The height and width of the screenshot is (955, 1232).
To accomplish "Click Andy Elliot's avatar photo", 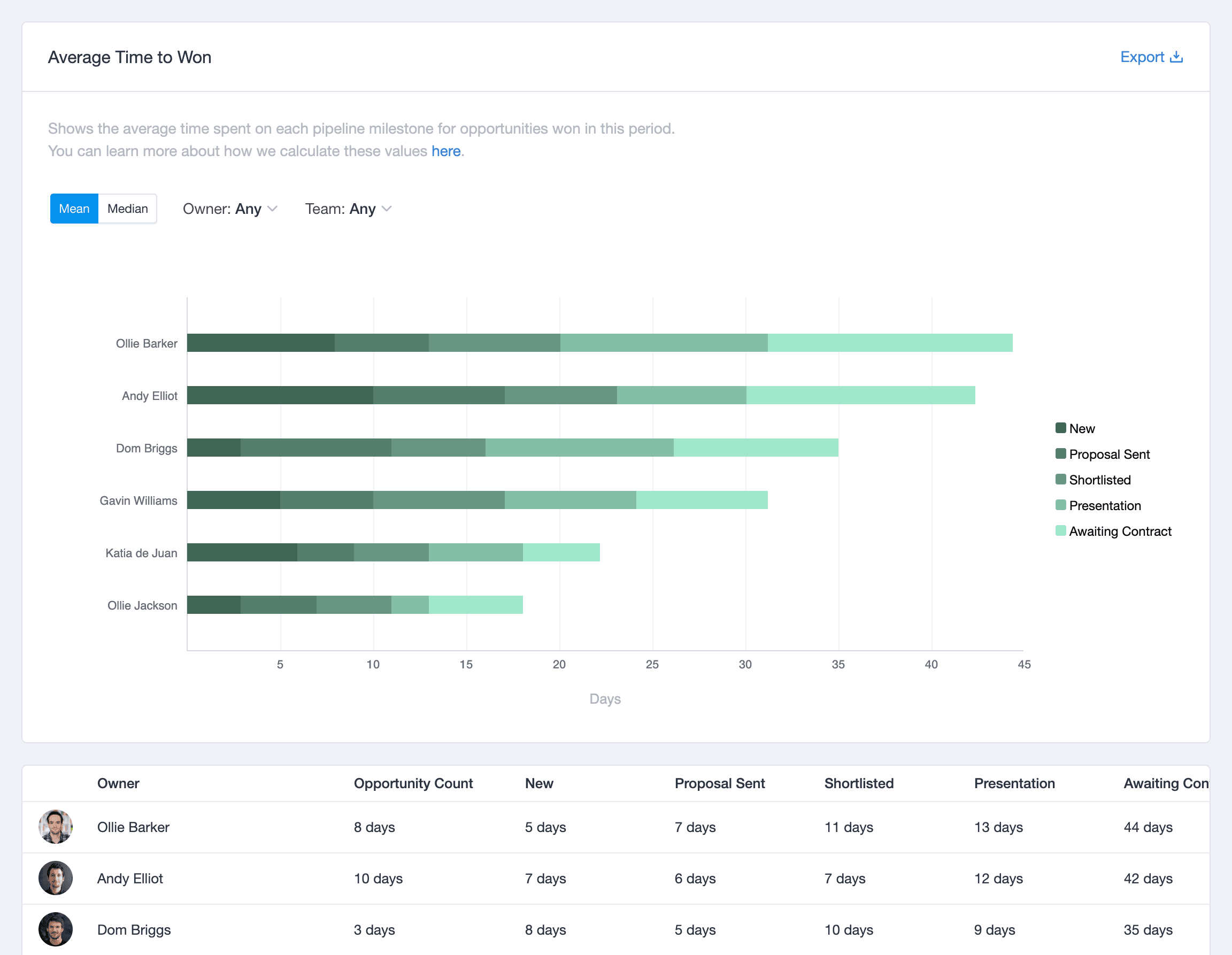I will [x=55, y=879].
